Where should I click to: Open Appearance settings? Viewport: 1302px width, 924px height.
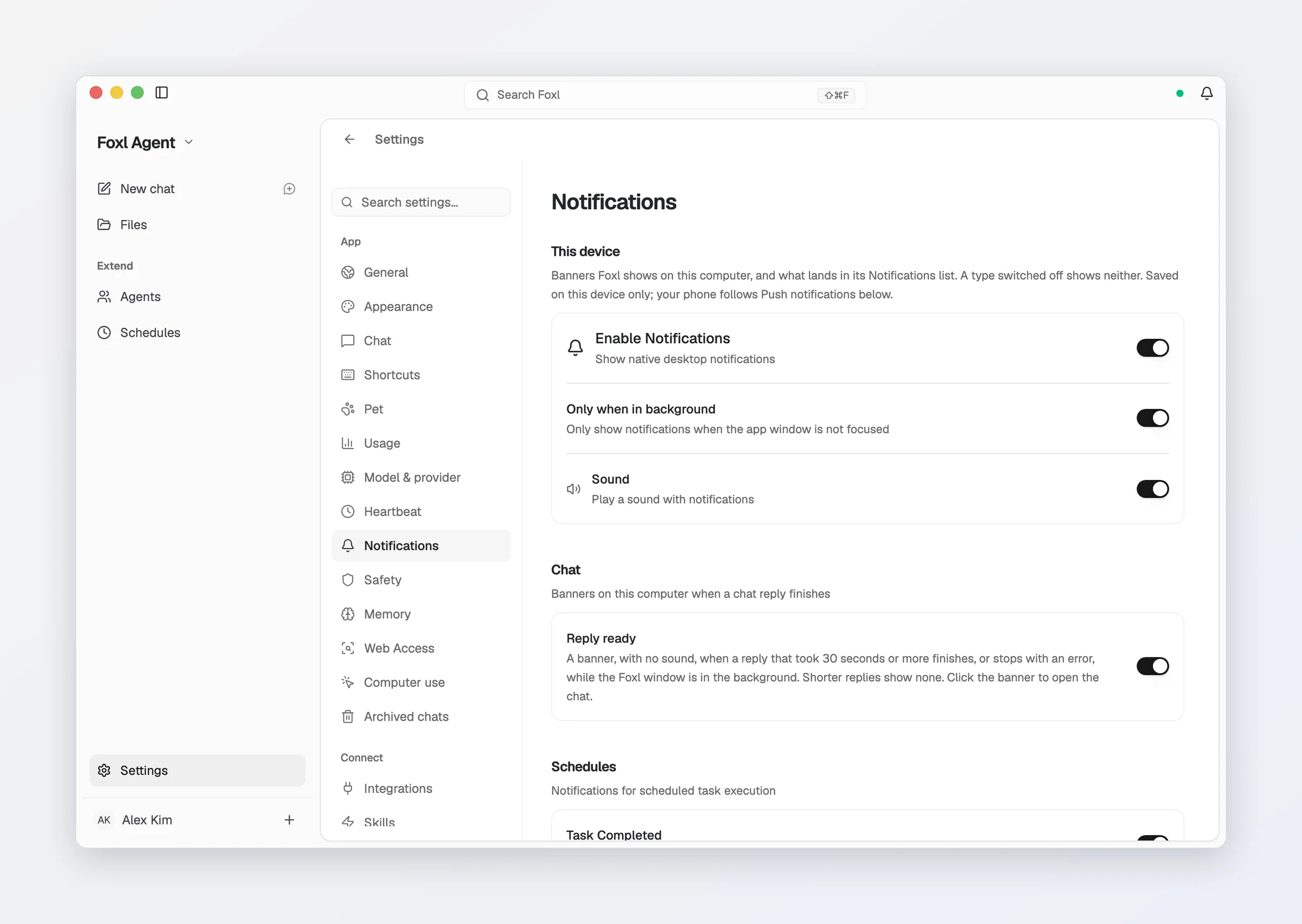coord(421,307)
